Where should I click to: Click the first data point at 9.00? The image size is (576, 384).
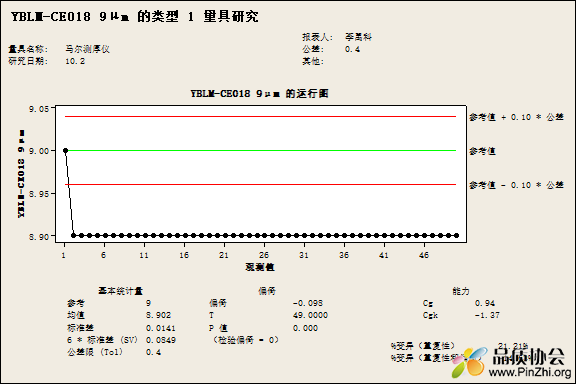(65, 151)
